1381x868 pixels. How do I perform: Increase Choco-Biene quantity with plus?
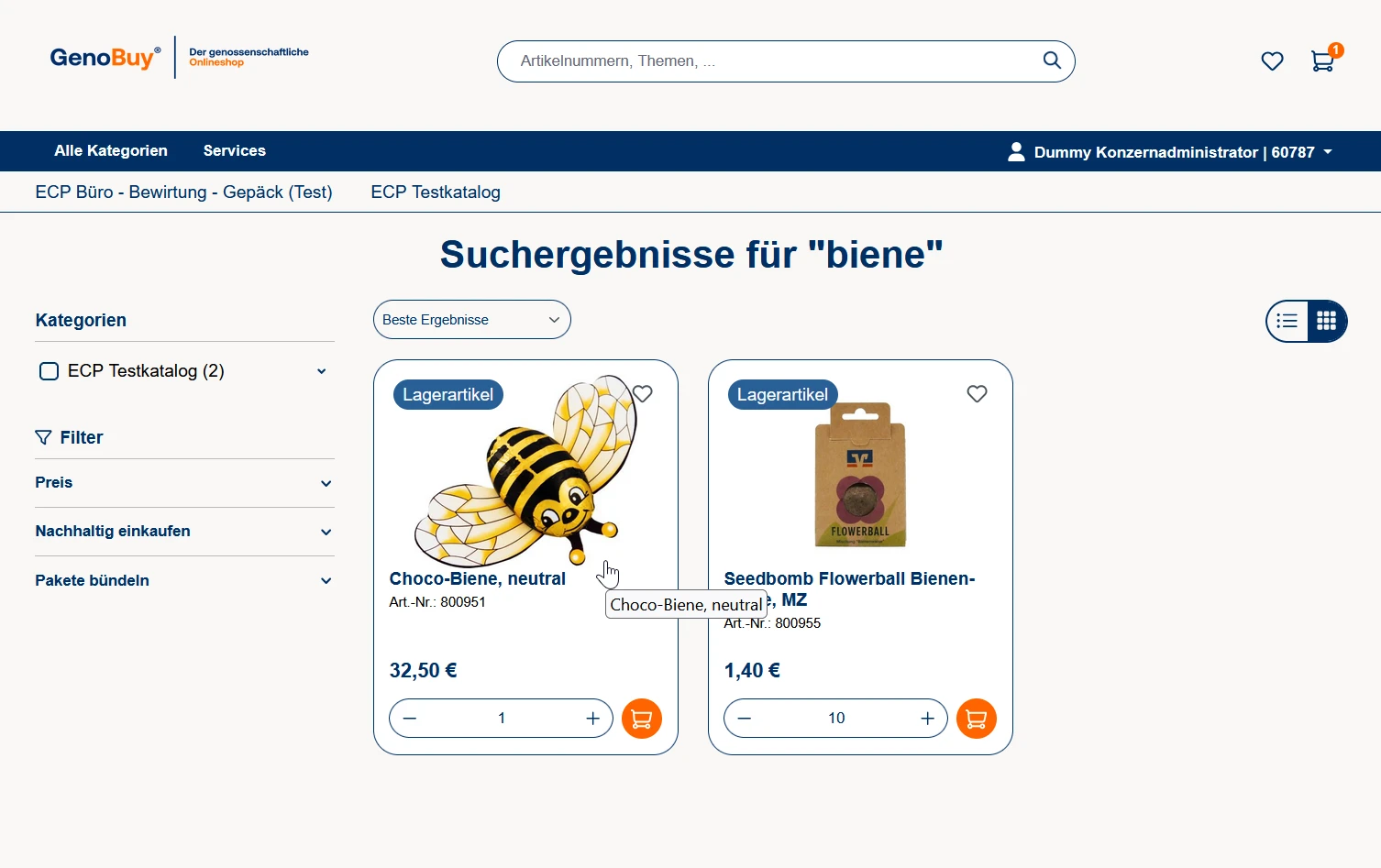pos(592,719)
